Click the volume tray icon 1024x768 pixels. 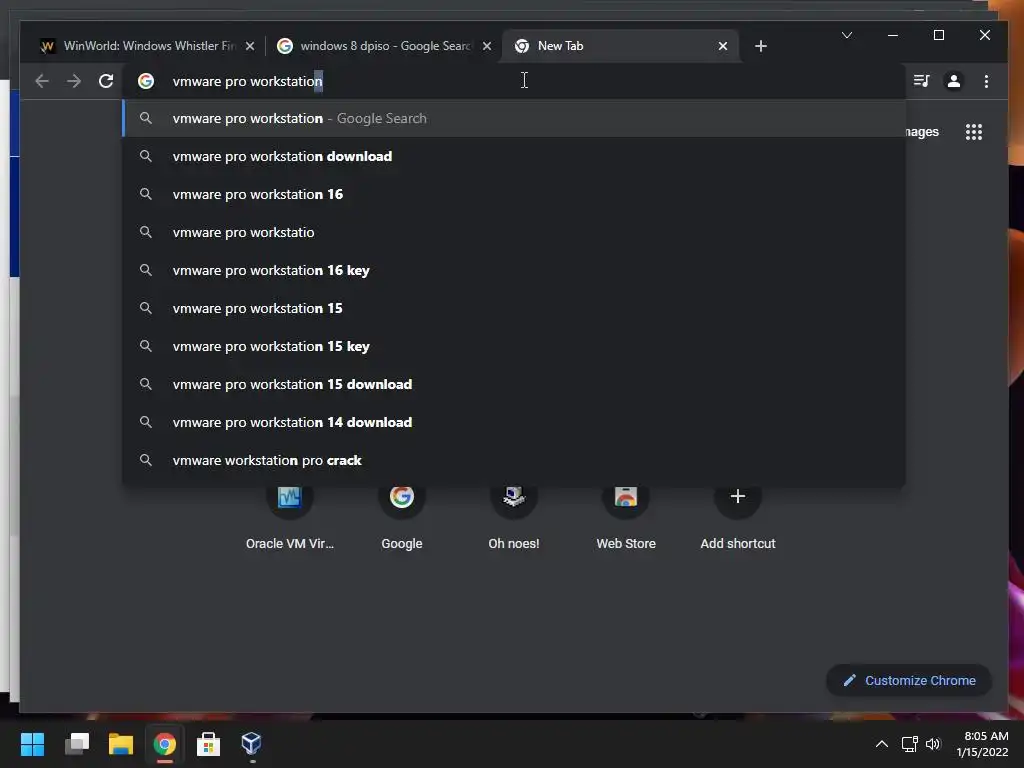(x=933, y=744)
